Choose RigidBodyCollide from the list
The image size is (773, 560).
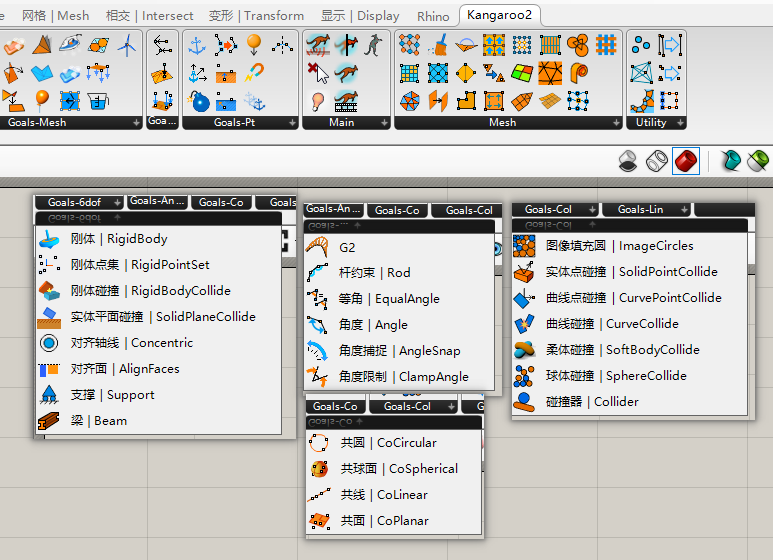[x=158, y=291]
